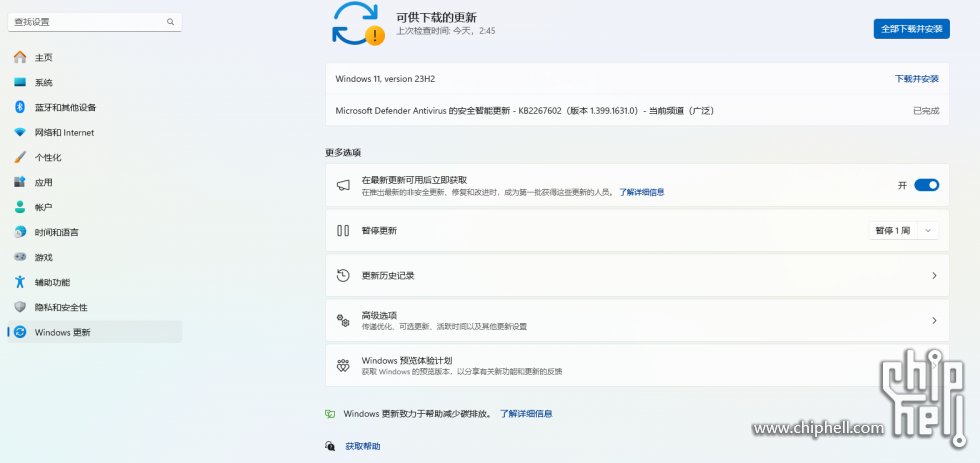
Task: Click the 已完成 status text
Action: (926, 111)
